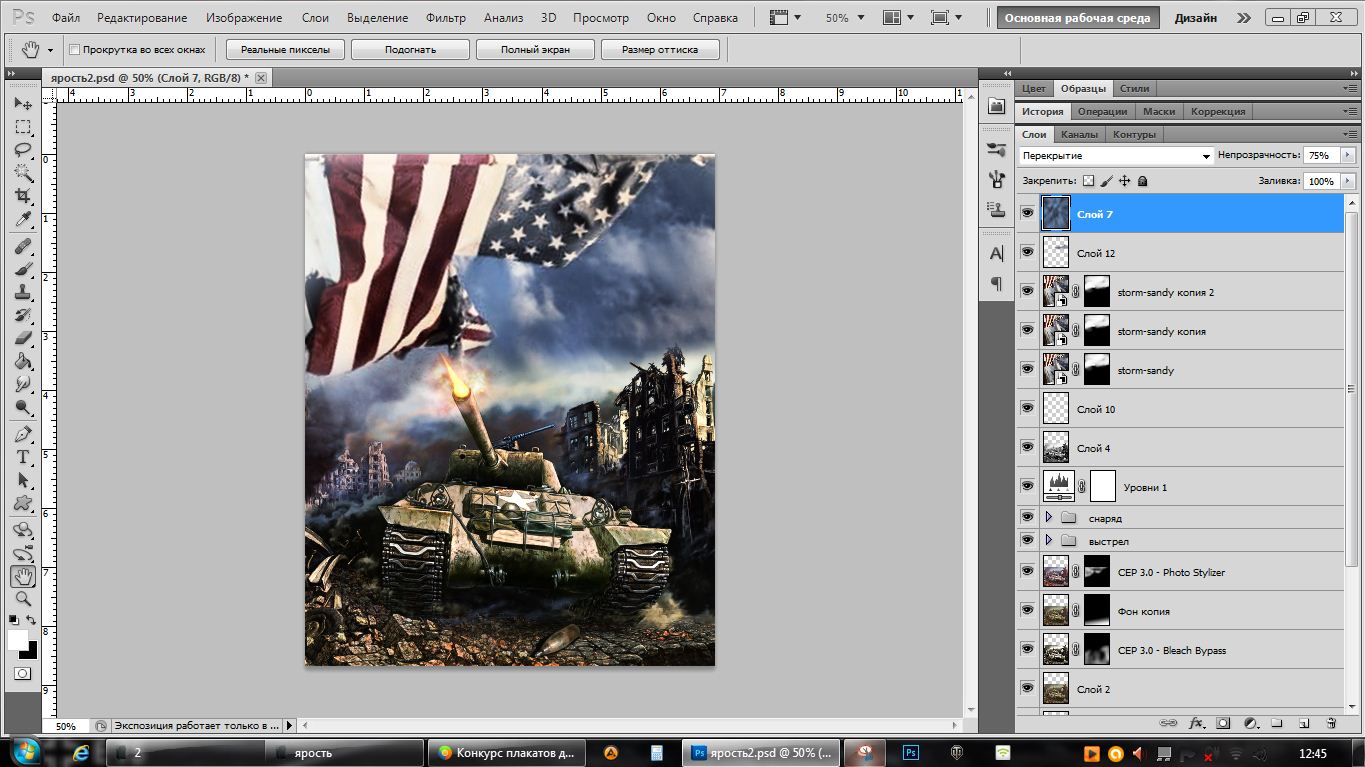This screenshot has width=1365, height=767.
Task: Select the Eyedropper tool
Action: tap(23, 219)
